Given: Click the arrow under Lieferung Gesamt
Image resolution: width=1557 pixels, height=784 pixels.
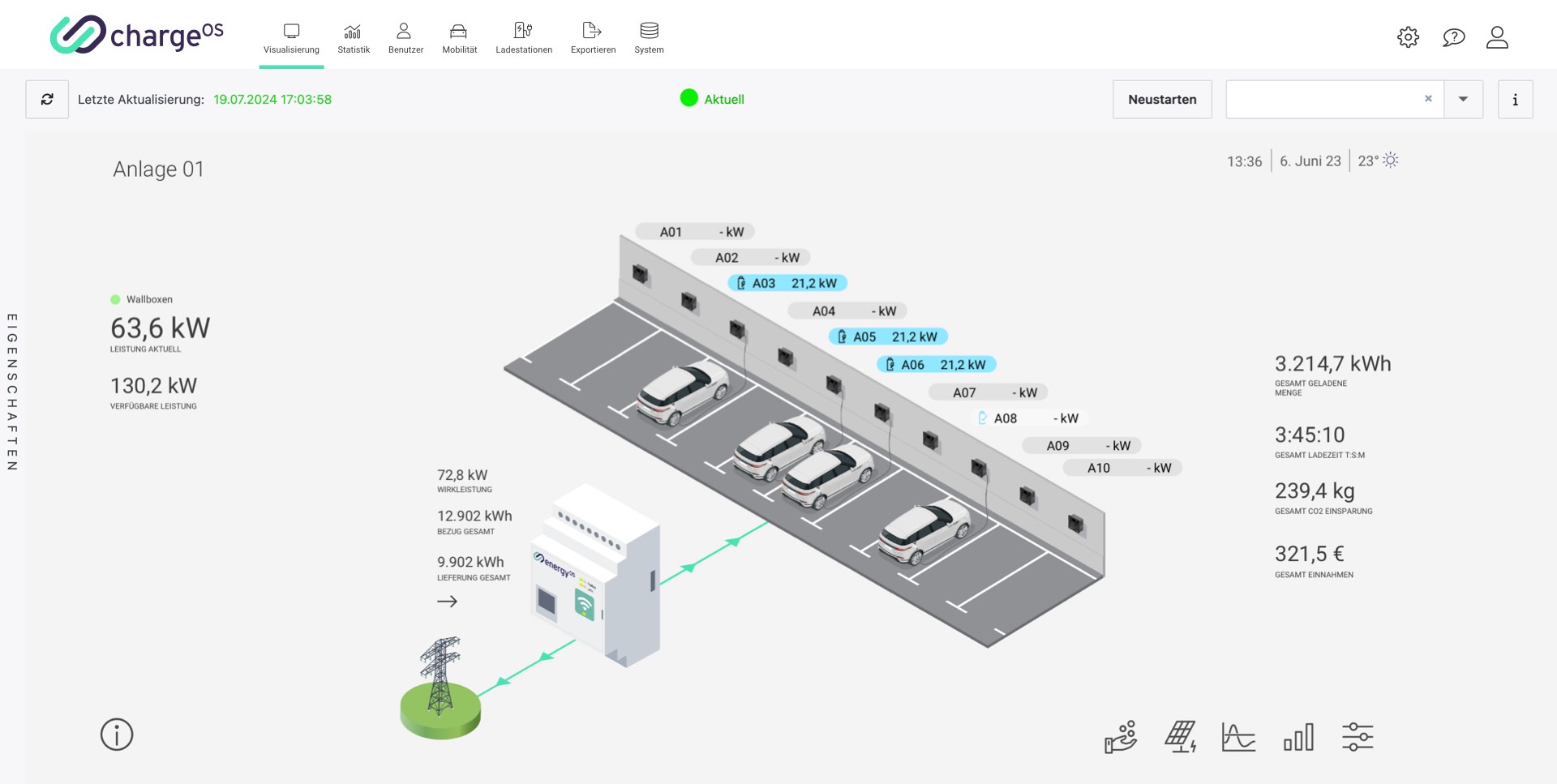Looking at the screenshot, I should click(x=447, y=602).
